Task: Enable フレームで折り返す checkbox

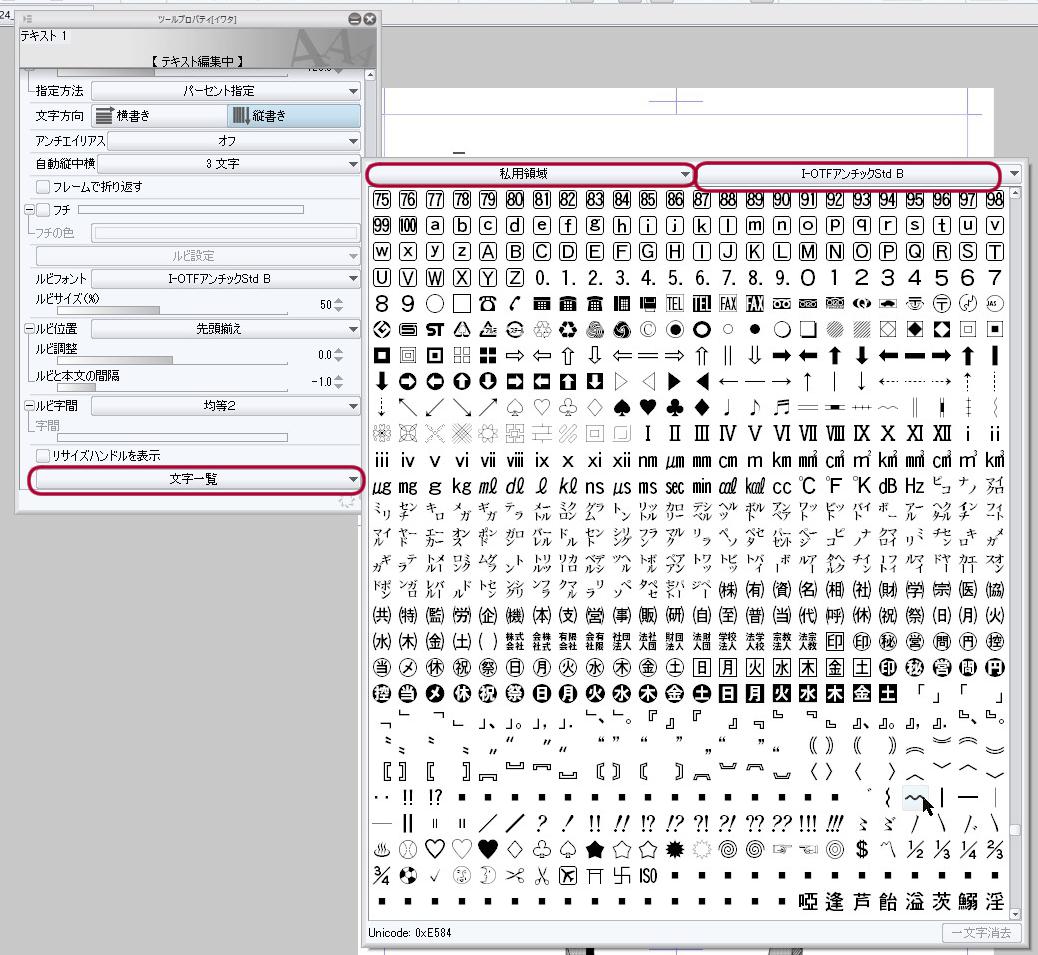Action: point(43,187)
